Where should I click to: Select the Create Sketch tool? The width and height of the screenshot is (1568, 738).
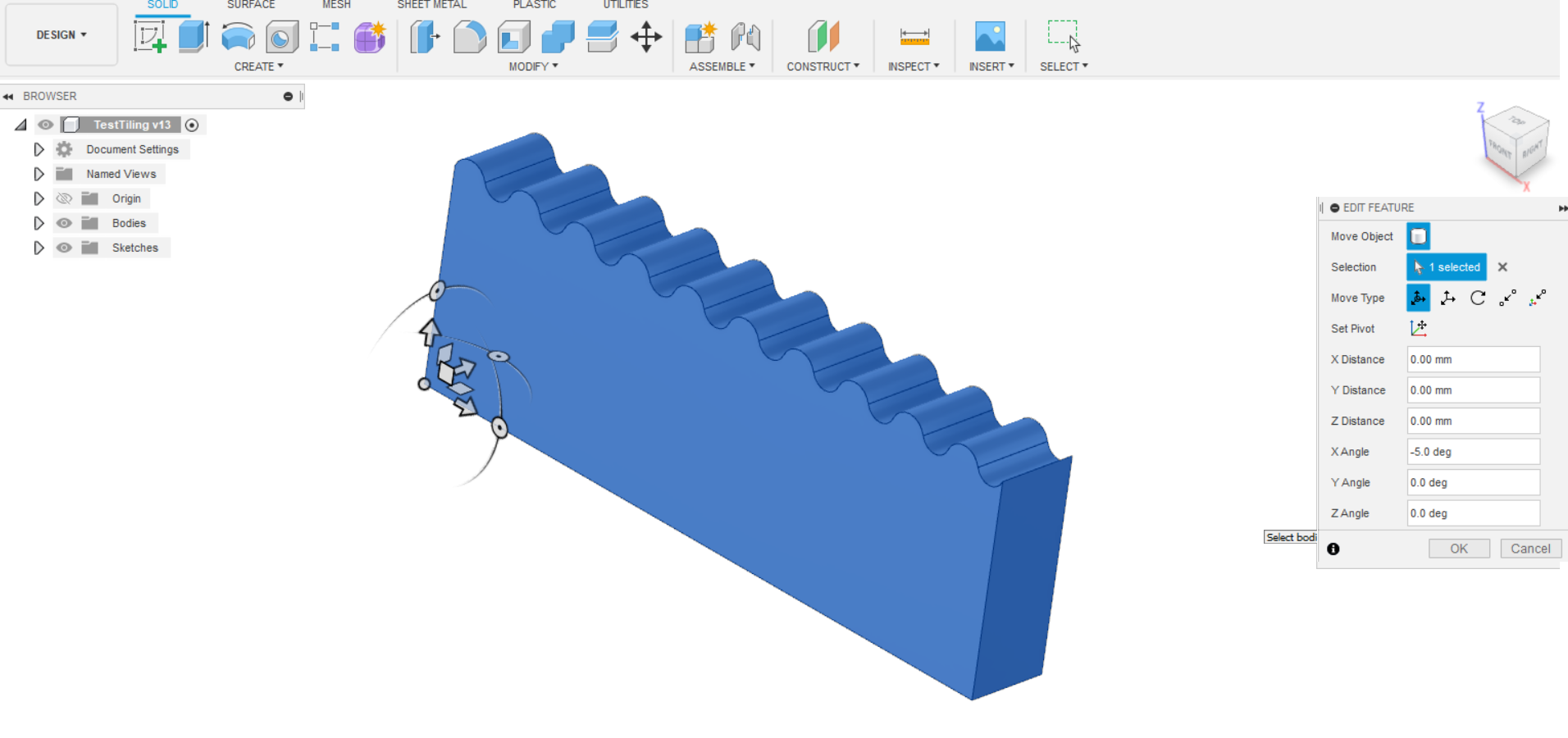click(x=150, y=37)
